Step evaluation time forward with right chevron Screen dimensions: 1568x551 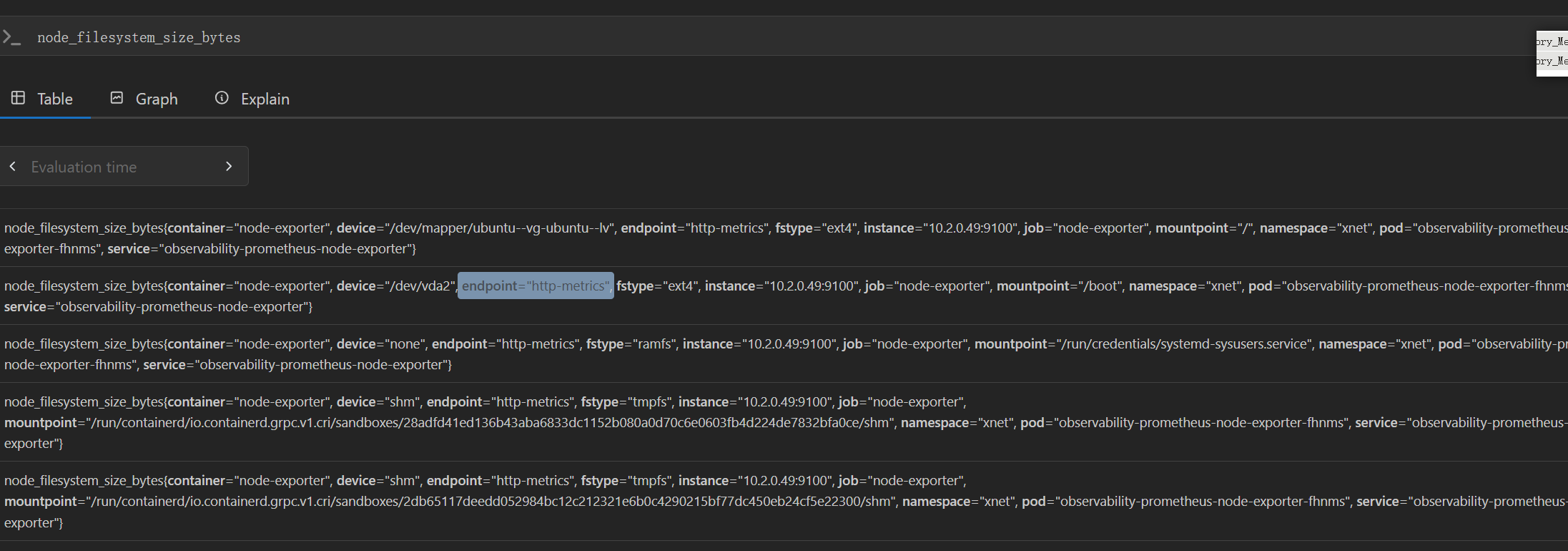tap(229, 166)
